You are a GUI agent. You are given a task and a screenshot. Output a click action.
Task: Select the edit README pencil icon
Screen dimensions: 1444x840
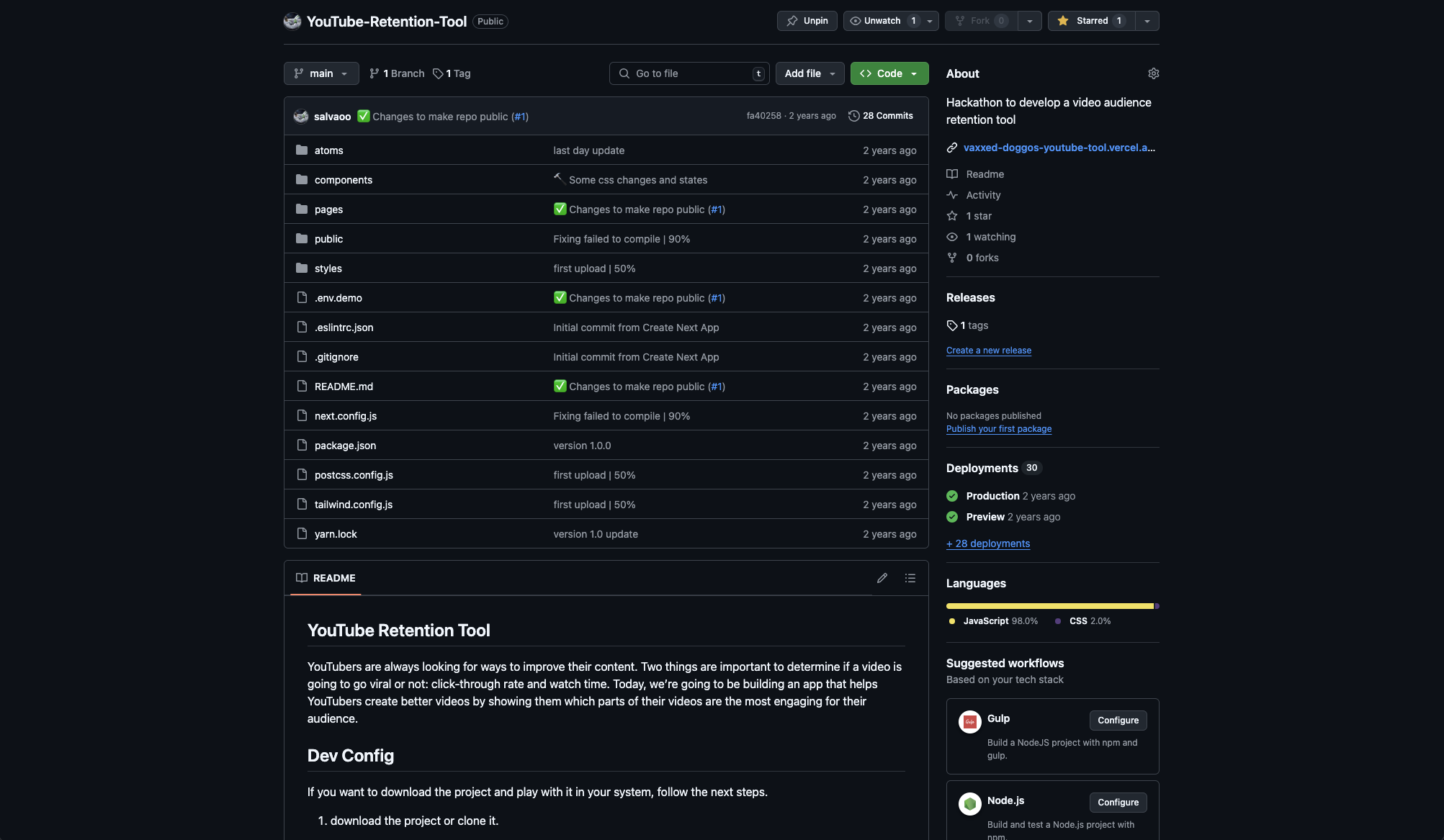pyautogui.click(x=882, y=577)
